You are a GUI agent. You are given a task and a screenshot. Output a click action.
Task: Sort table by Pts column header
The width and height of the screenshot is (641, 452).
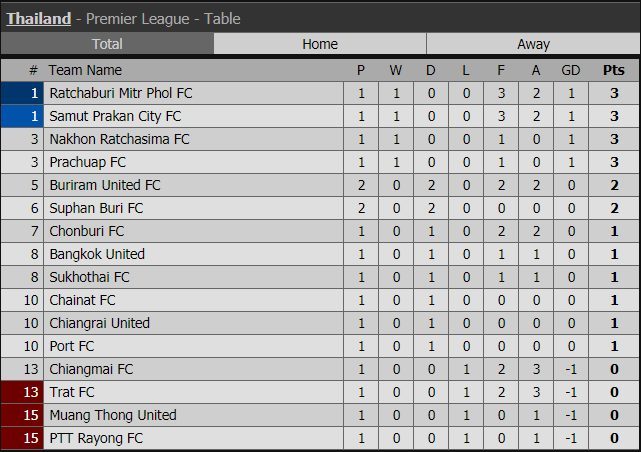coord(613,70)
